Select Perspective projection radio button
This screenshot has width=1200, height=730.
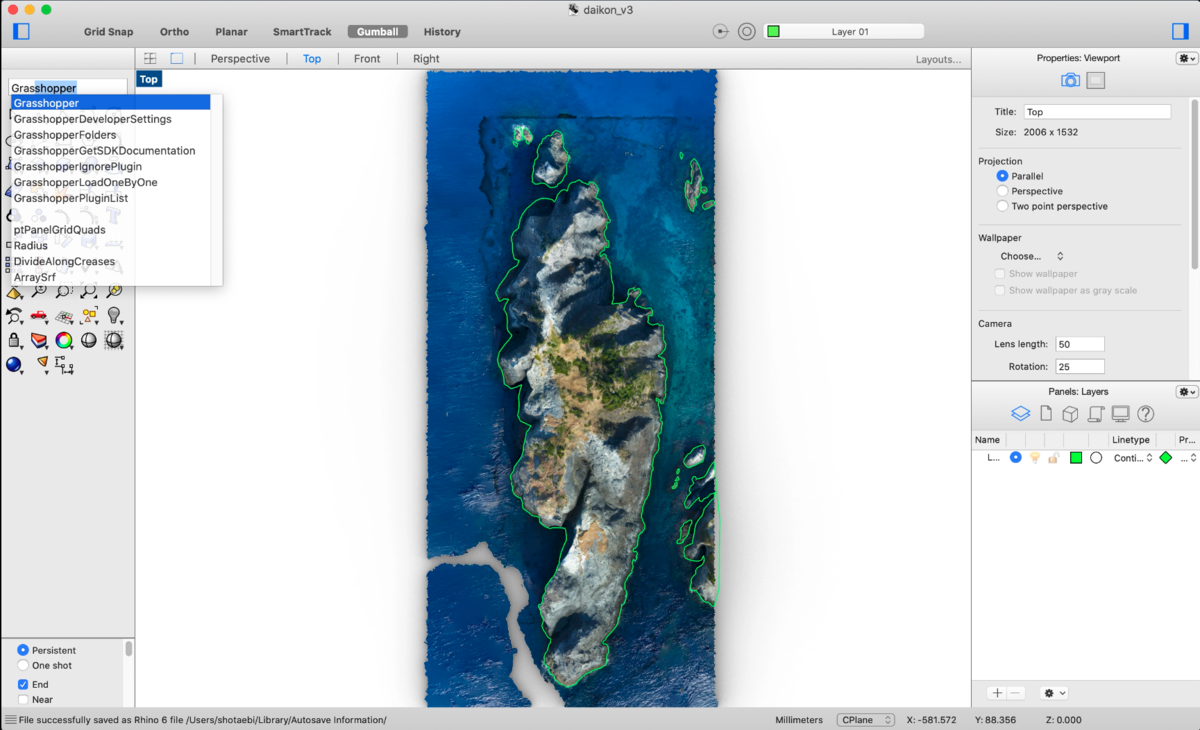click(x=1002, y=191)
